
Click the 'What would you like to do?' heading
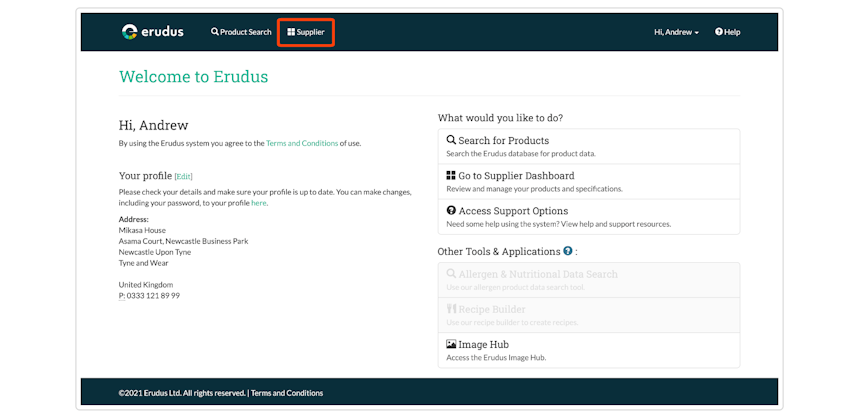501,118
